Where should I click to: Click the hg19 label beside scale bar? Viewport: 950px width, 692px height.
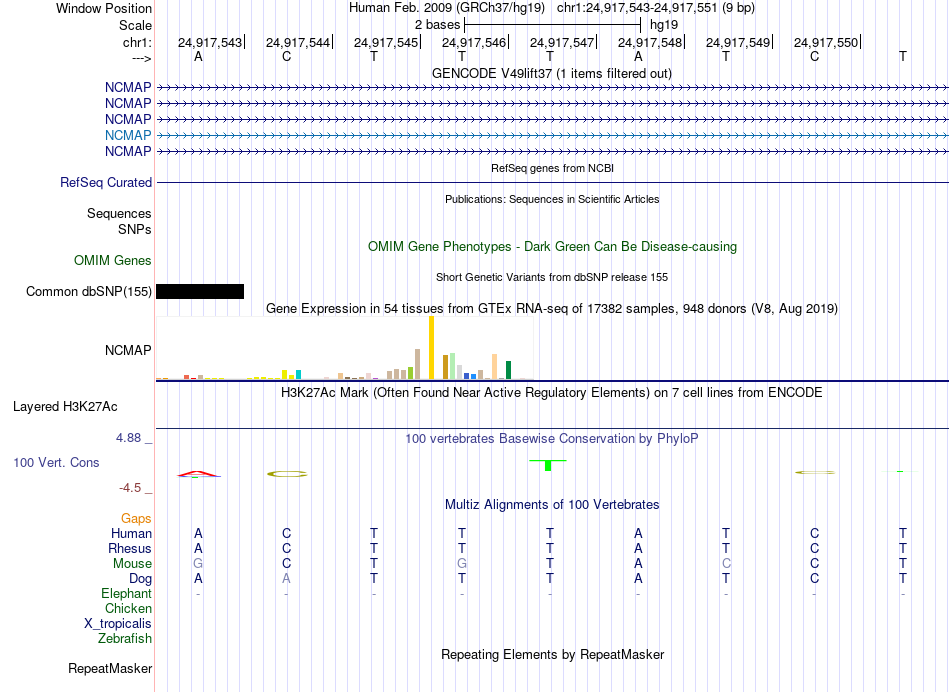click(x=663, y=25)
